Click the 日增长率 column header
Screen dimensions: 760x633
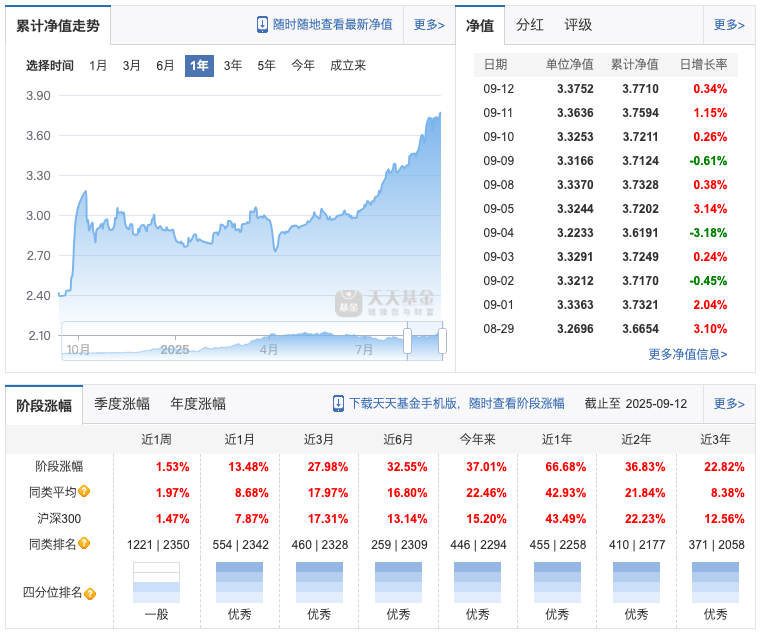(703, 64)
